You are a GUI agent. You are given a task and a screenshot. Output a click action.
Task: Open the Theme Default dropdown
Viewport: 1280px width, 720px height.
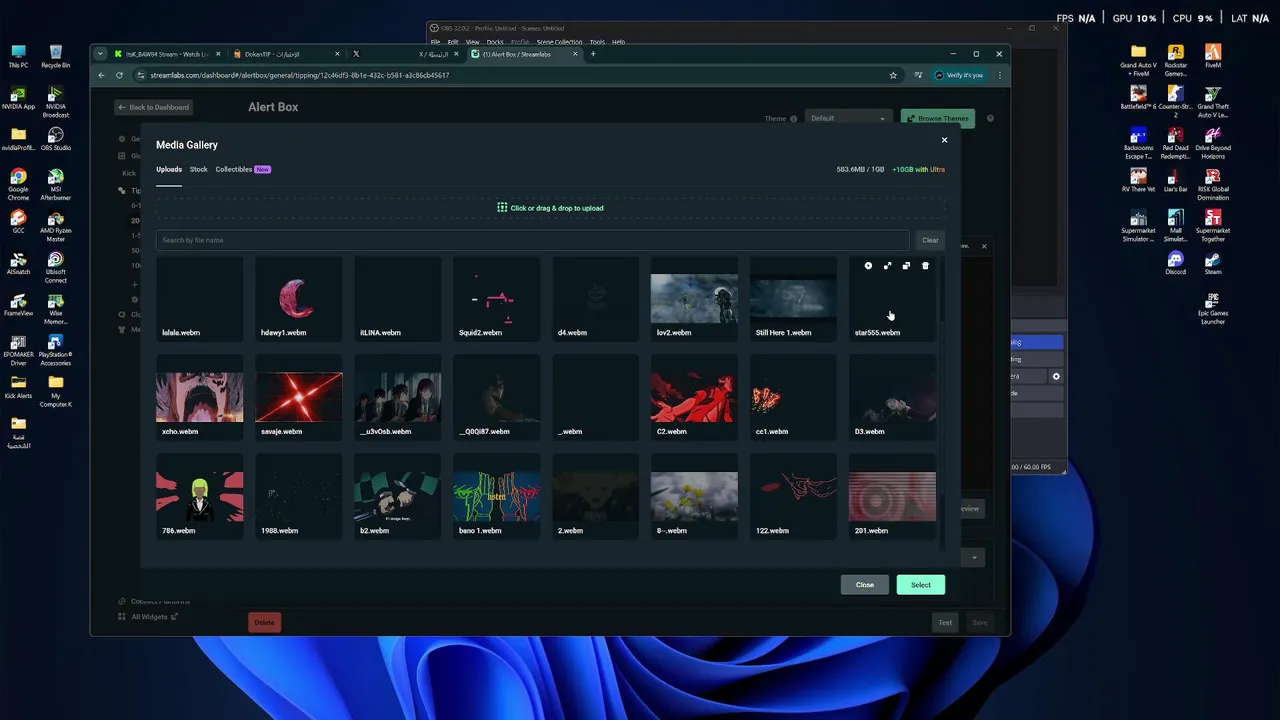pos(848,118)
